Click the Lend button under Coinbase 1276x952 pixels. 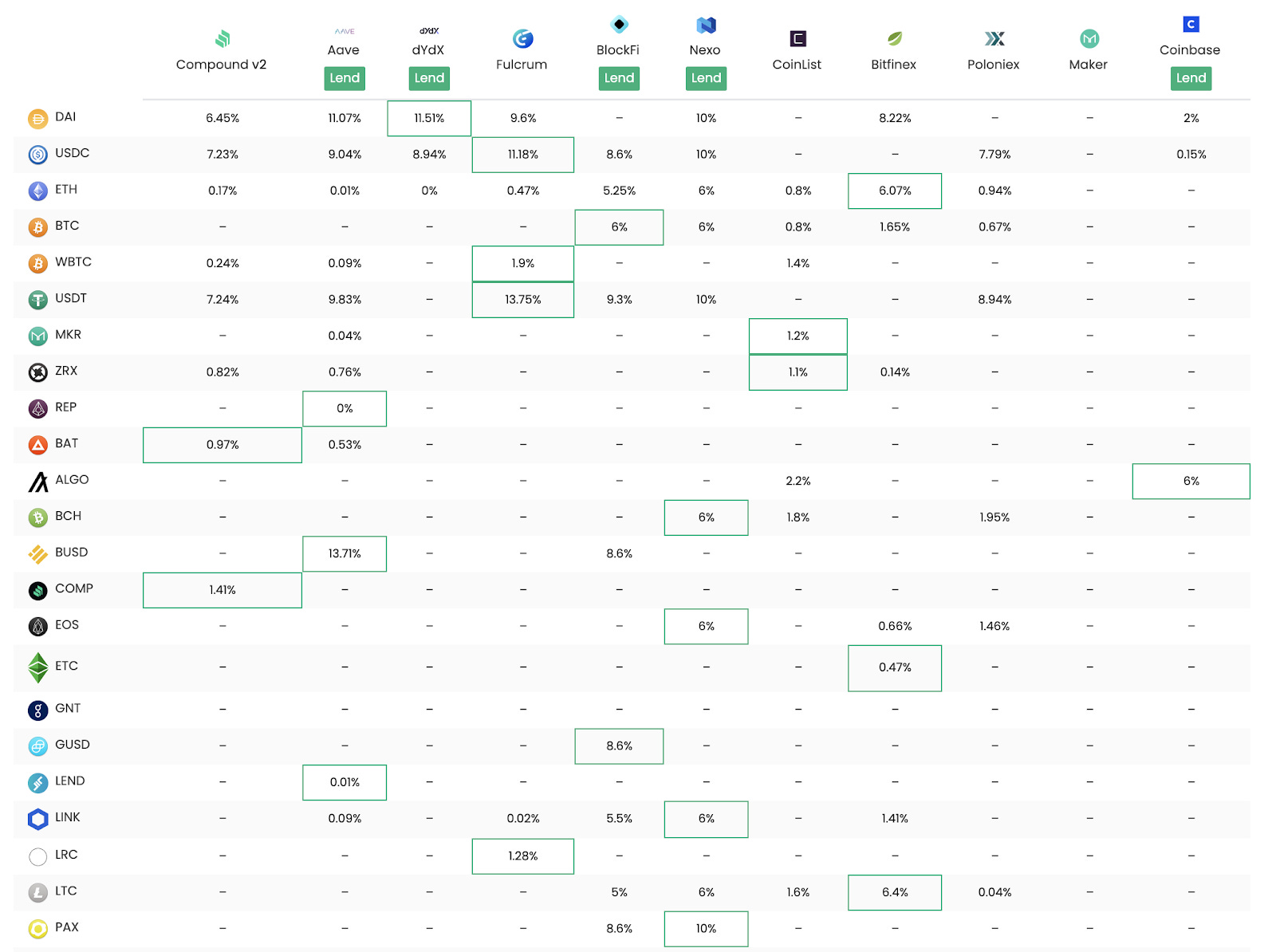[1191, 78]
